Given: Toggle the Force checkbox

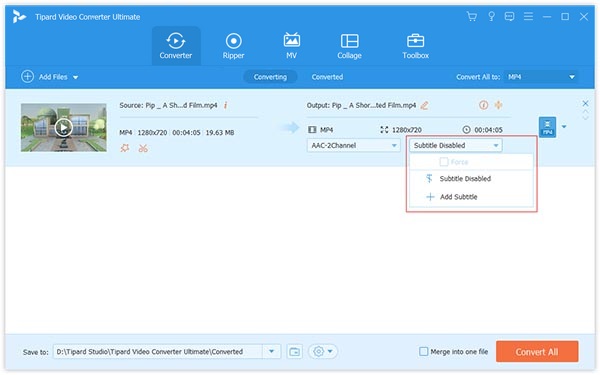Looking at the screenshot, I should tap(444, 162).
